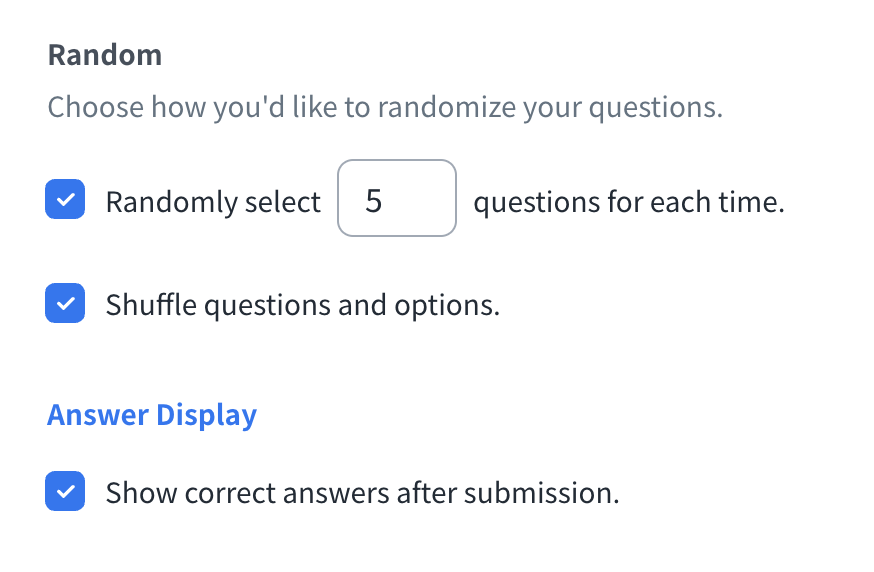
Task: Click the Random section heading
Action: point(105,54)
